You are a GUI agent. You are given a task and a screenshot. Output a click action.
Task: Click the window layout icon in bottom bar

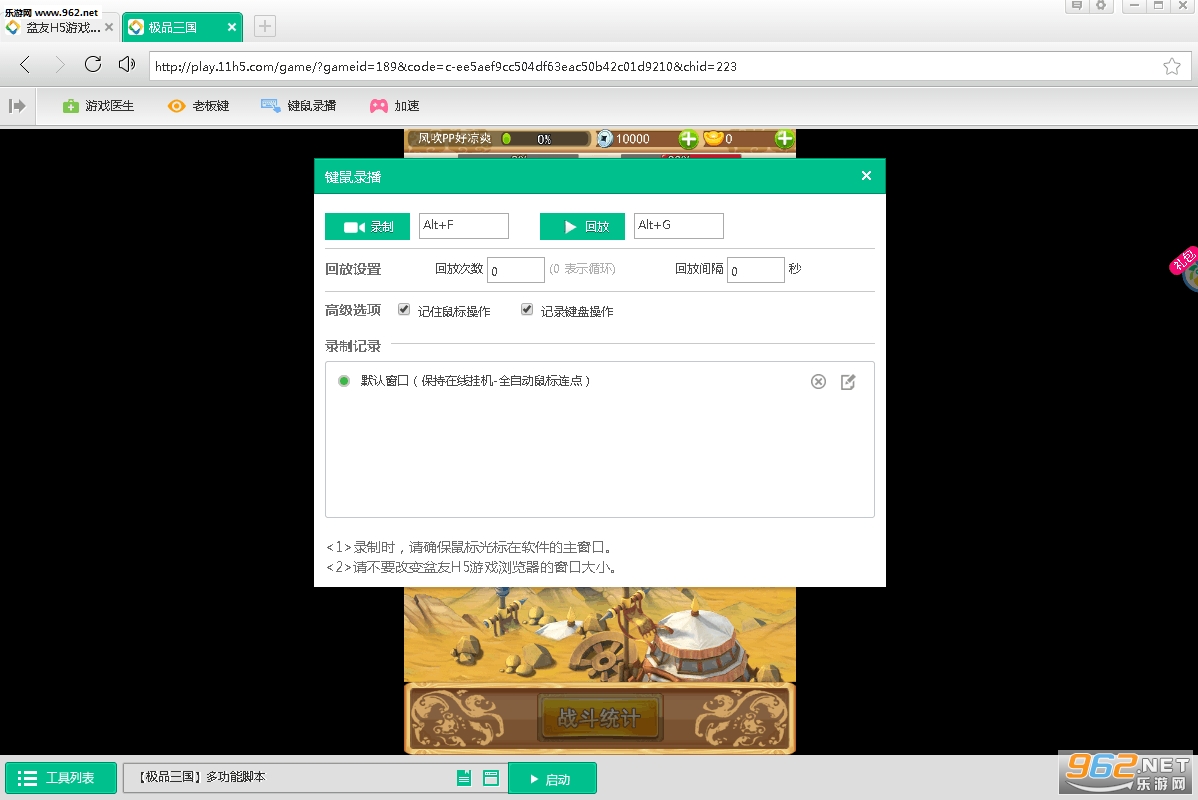[x=491, y=778]
